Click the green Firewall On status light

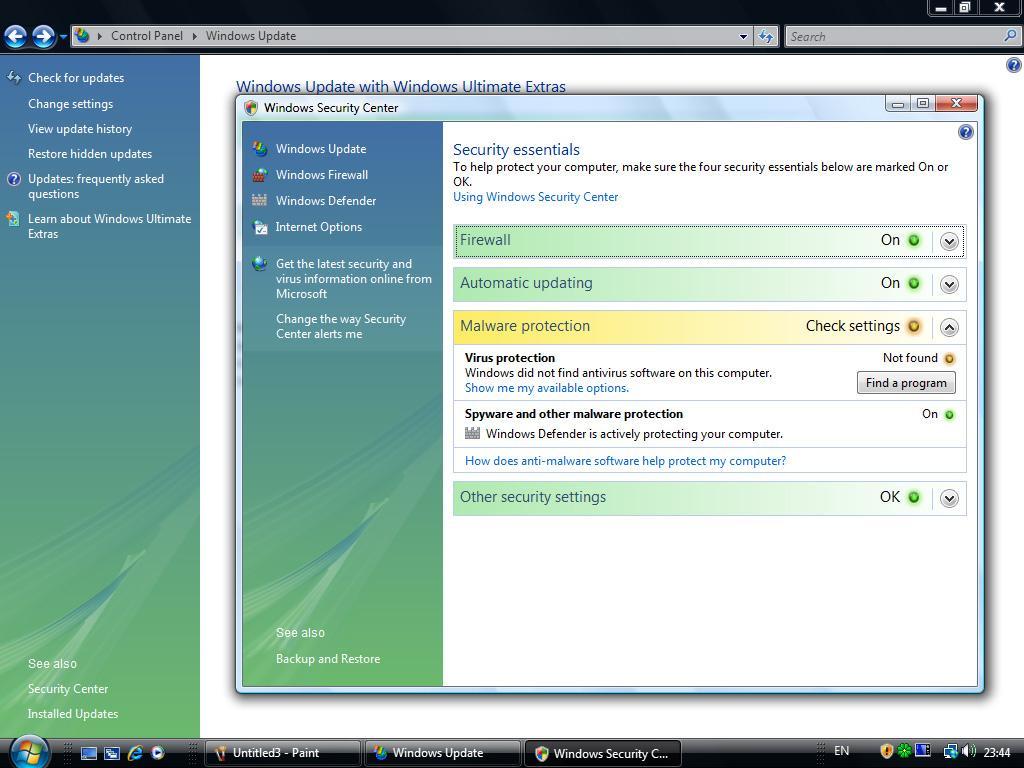(914, 240)
